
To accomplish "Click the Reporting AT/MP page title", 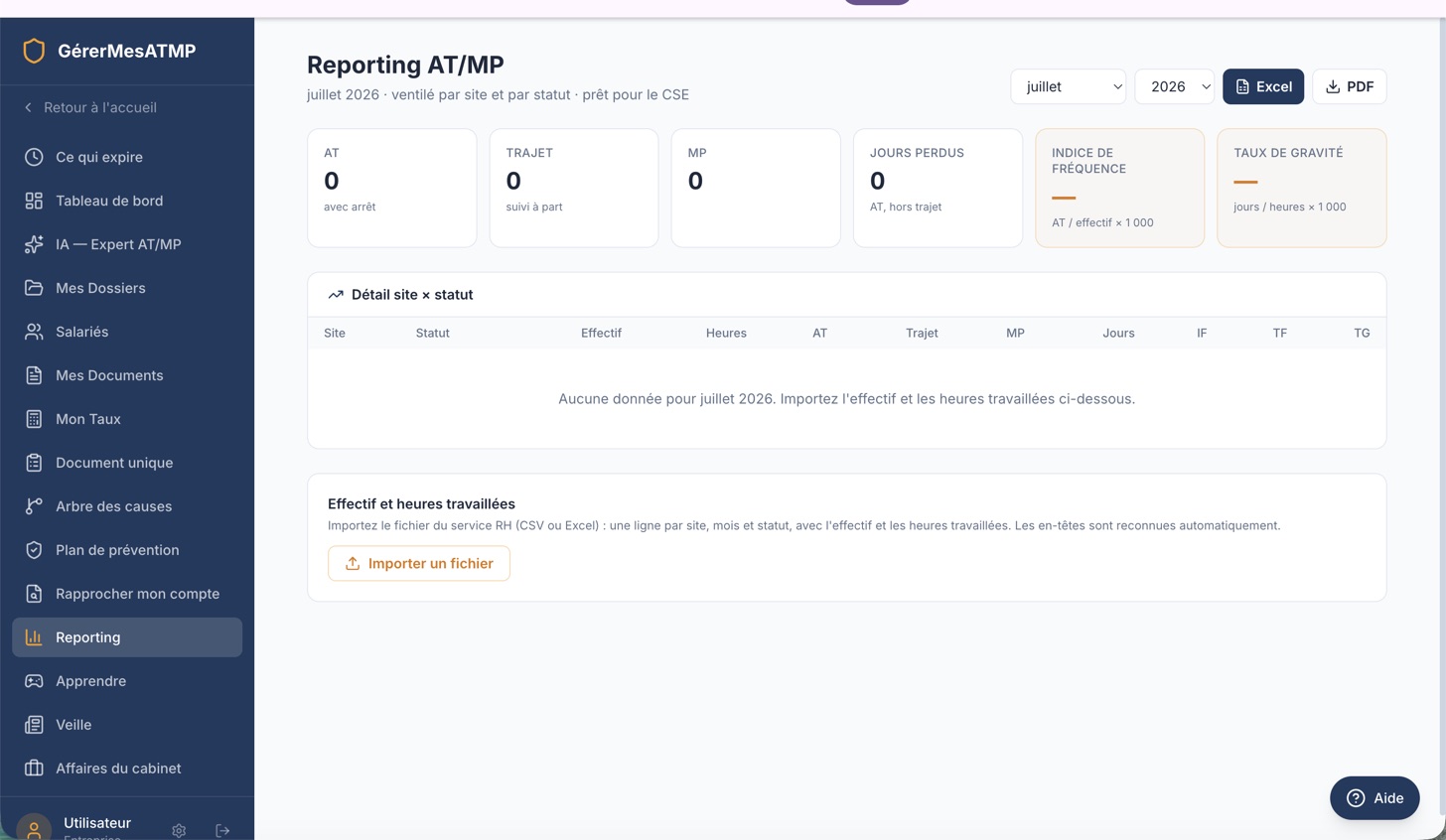I will (x=405, y=65).
